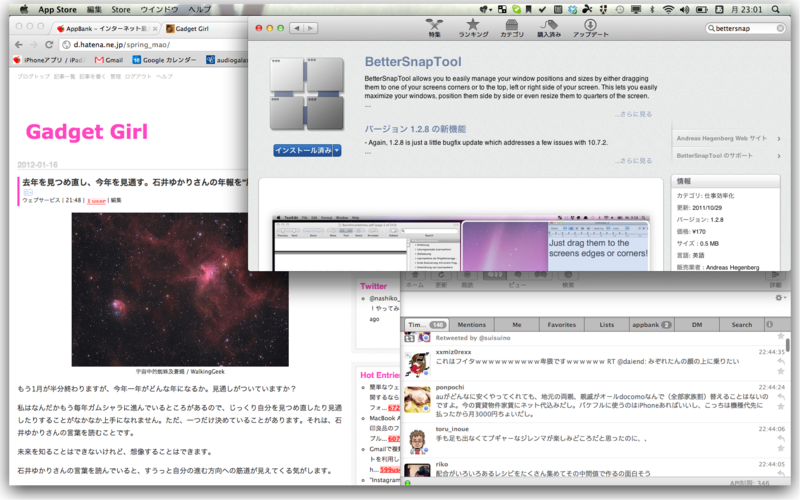This screenshot has height=500, width=800.
Task: Select the Favorites tab in Twitter client
Action: (x=561, y=324)
